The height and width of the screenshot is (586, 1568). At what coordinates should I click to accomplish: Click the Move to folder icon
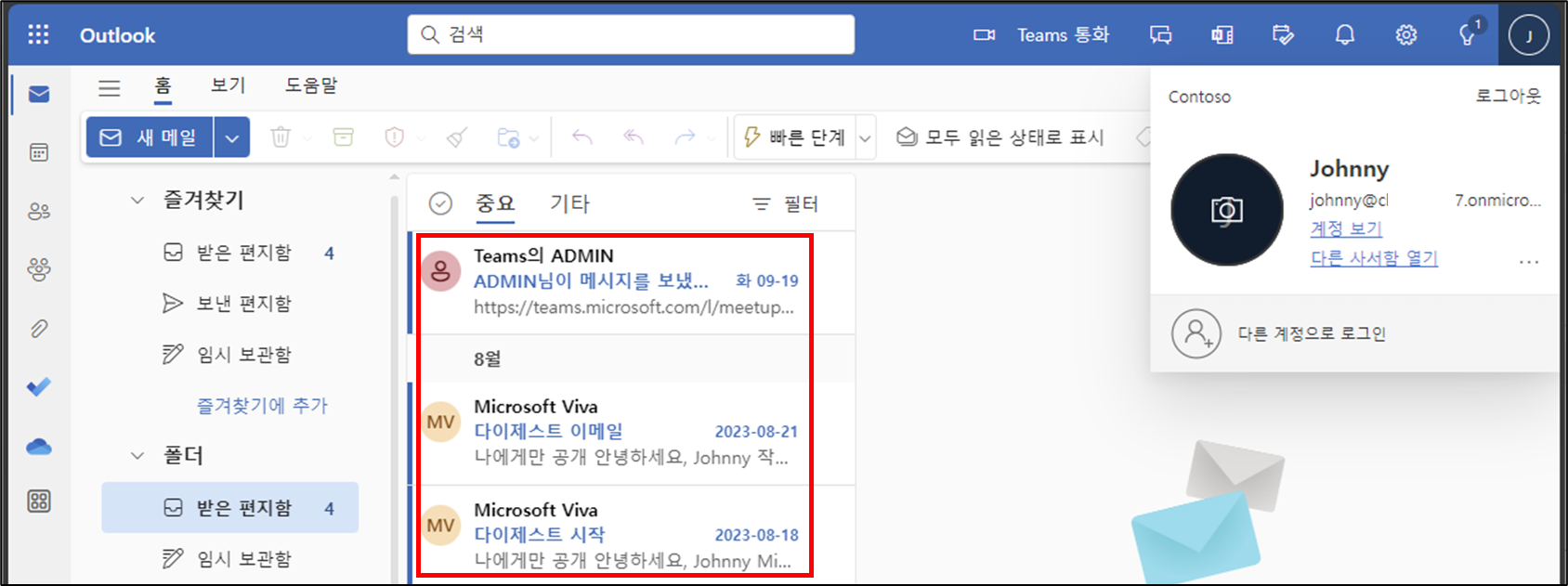click(x=508, y=137)
